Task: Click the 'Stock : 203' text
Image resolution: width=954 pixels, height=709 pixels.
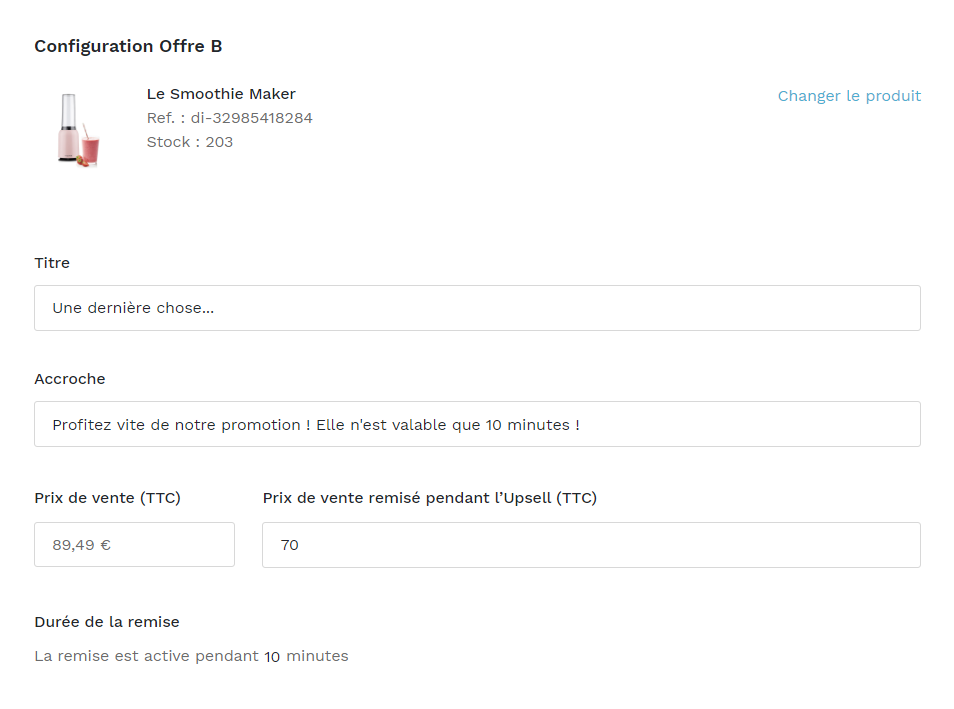Action: [190, 142]
